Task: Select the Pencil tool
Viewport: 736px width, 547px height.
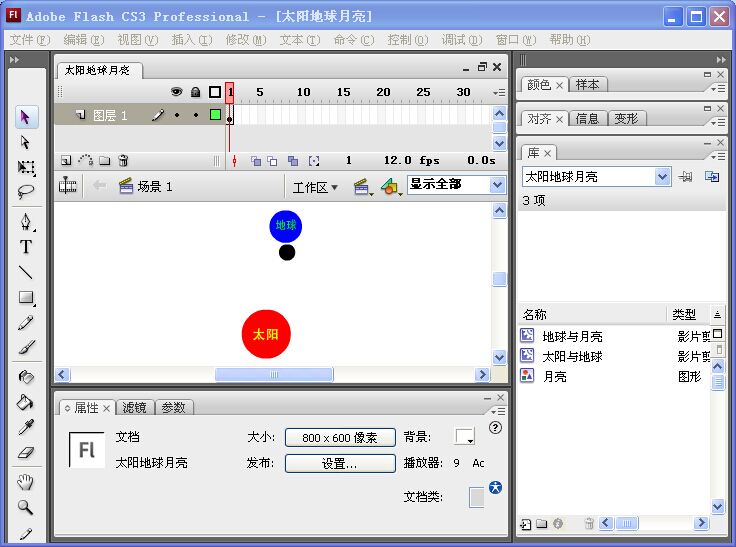Action: pos(25,323)
